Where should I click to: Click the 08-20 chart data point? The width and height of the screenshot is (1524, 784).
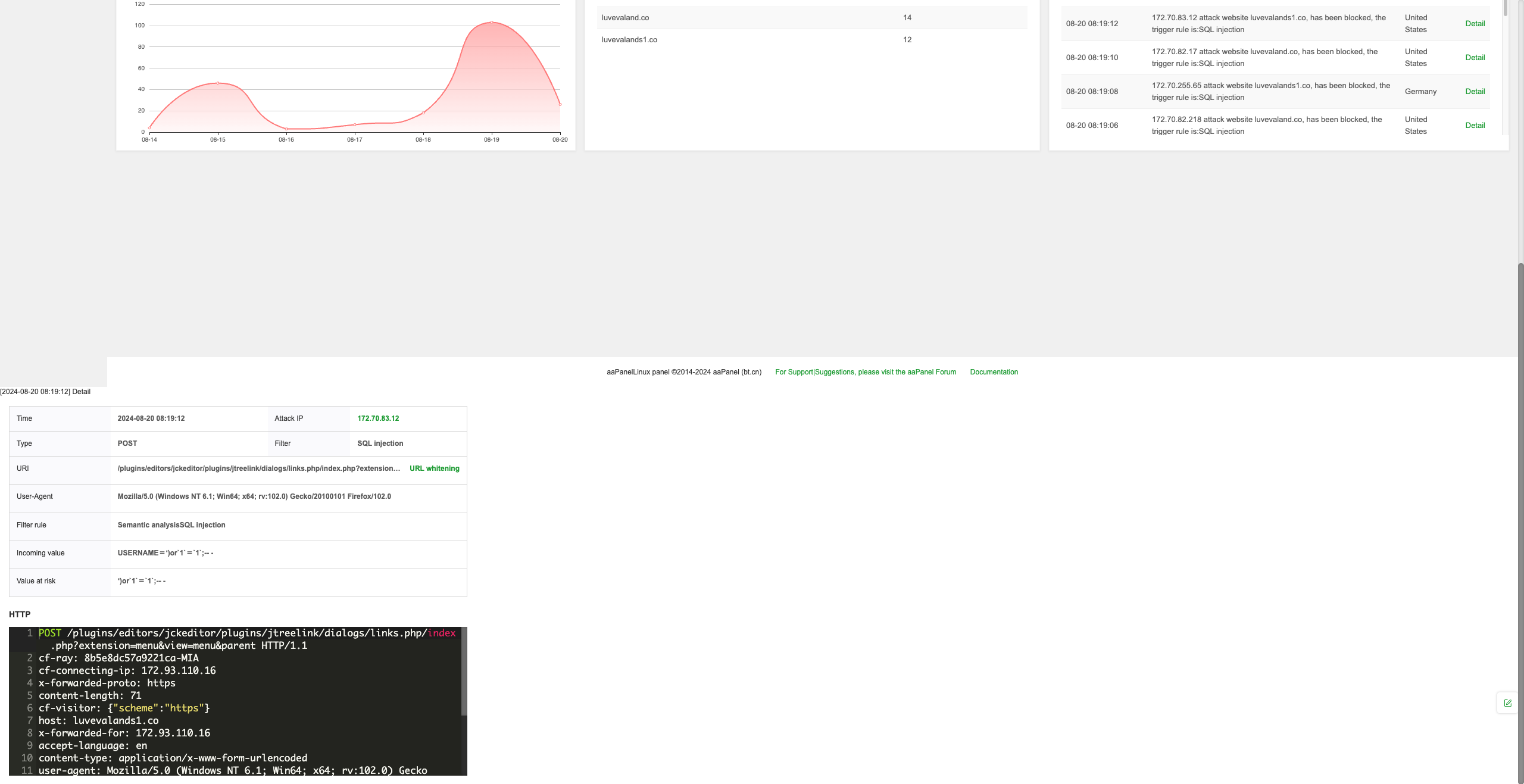(560, 105)
